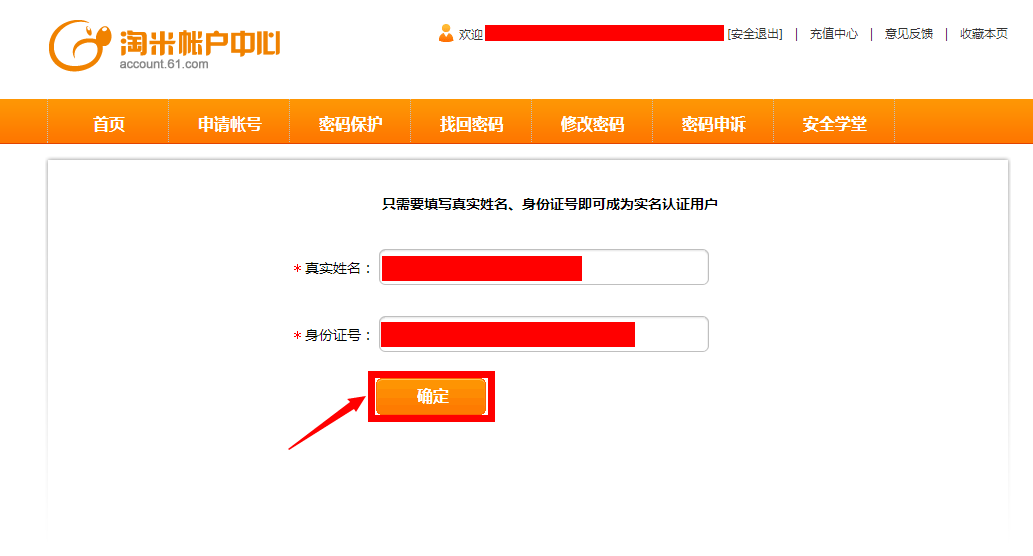Viewport: 1033px width, 556px height.
Task: Focus the 身份证号 input field
Action: click(544, 334)
